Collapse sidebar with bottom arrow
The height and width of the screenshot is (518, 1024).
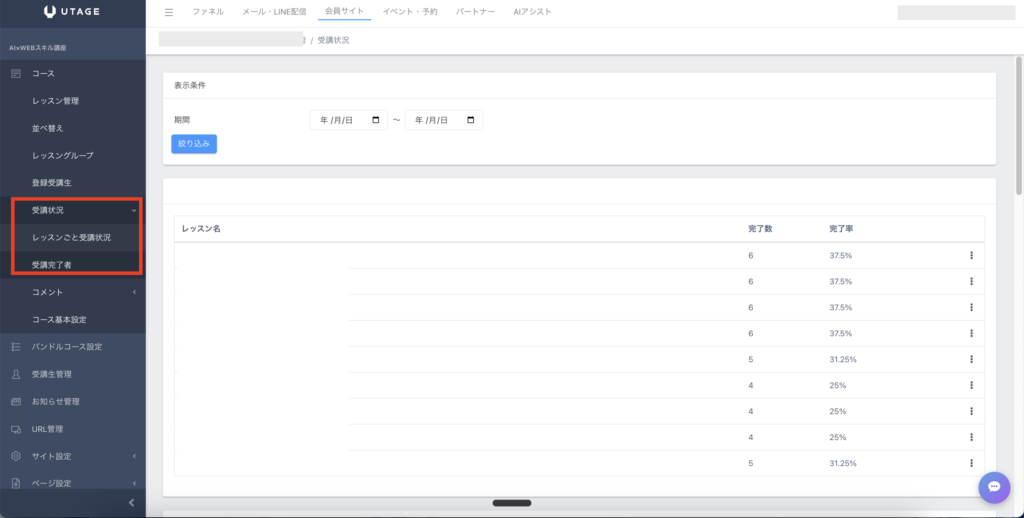pos(131,502)
